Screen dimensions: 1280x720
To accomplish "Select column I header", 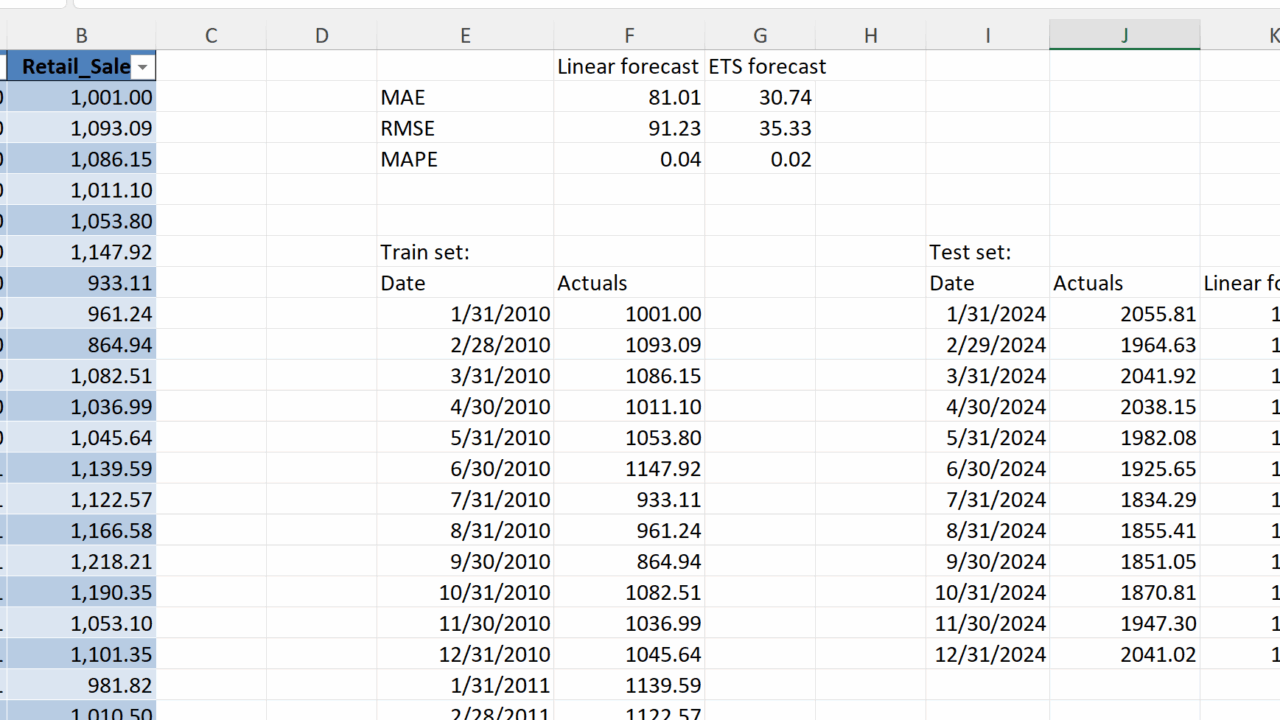I will [x=987, y=36].
